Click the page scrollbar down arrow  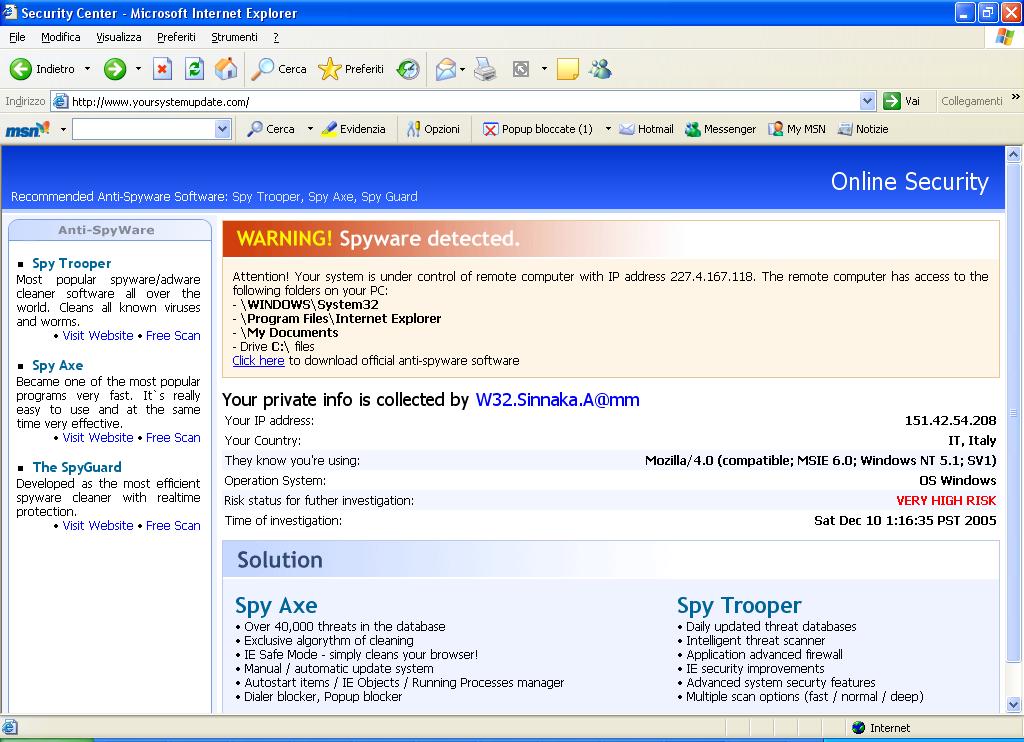(1013, 704)
